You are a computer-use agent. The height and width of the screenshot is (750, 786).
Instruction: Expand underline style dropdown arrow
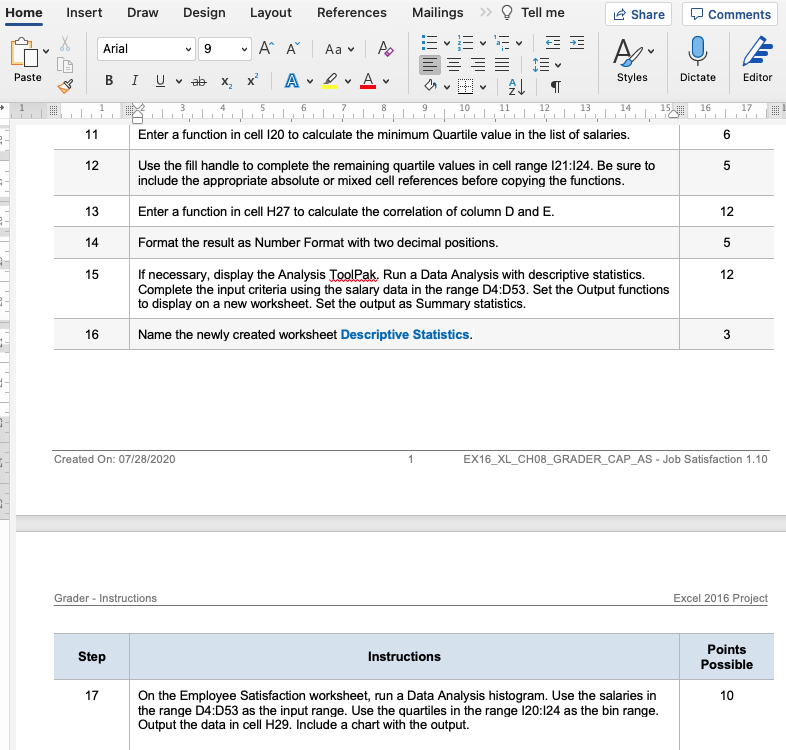(x=178, y=81)
